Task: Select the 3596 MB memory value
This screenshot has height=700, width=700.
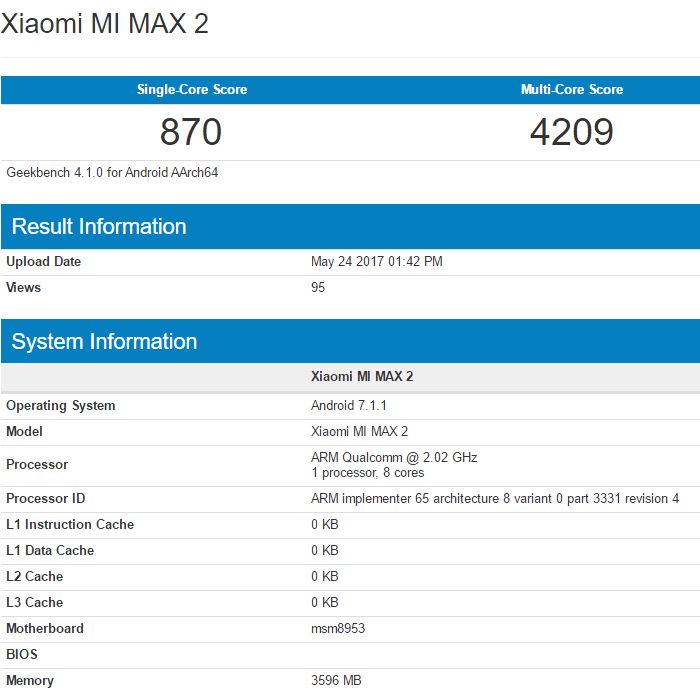Action: (336, 680)
